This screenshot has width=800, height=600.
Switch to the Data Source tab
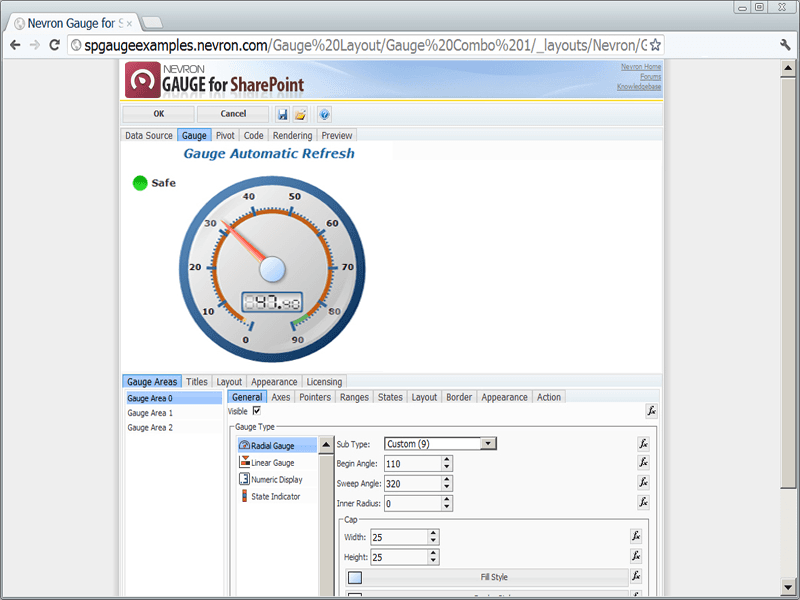[x=149, y=135]
